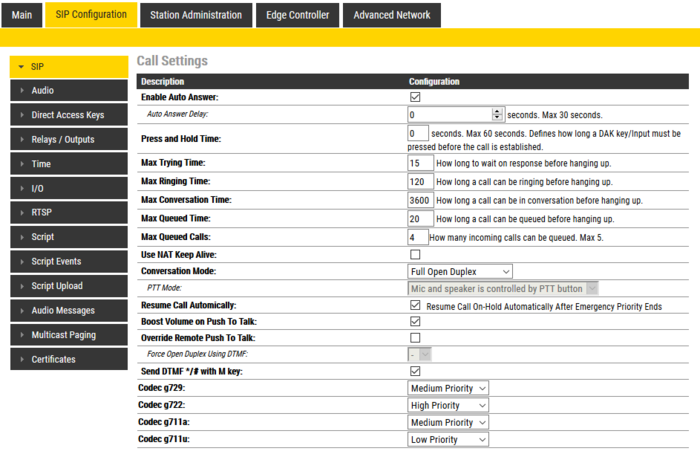Click the Relays / Outputs arrow icon
The height and width of the screenshot is (454, 700).
[x=22, y=140]
